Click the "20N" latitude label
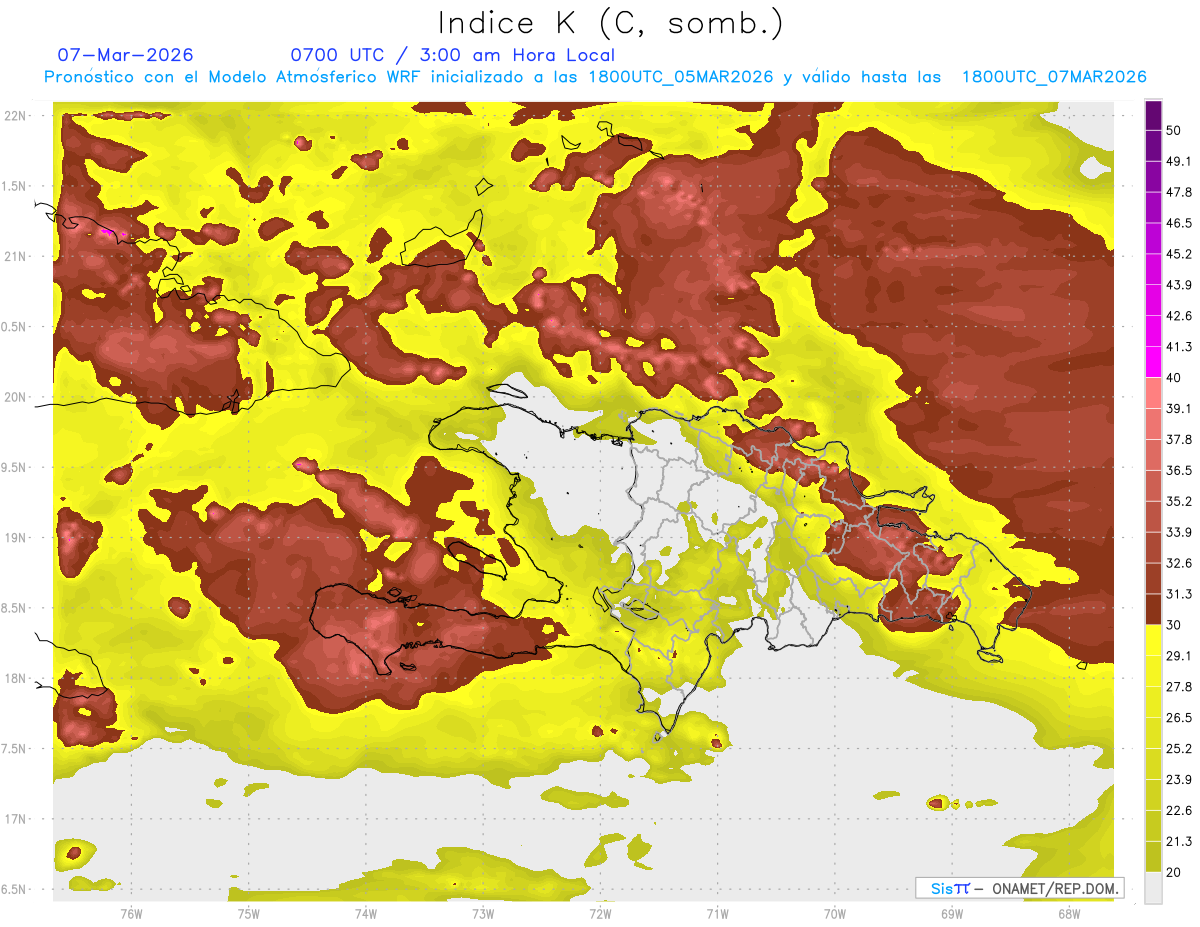 click(x=16, y=397)
